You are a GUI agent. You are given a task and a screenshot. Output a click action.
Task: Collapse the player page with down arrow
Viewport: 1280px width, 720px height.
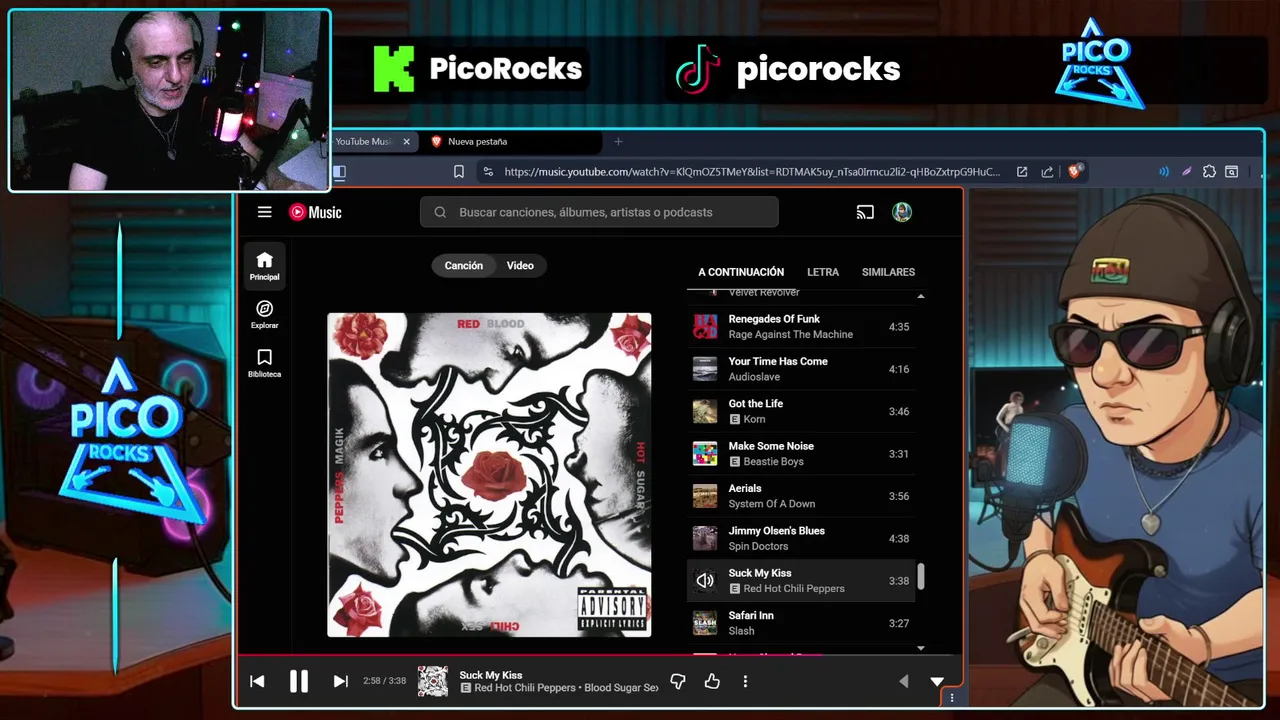(x=937, y=681)
